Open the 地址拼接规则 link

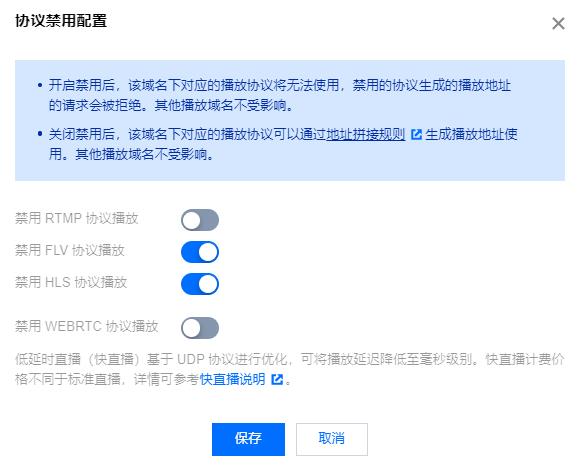[x=365, y=134]
